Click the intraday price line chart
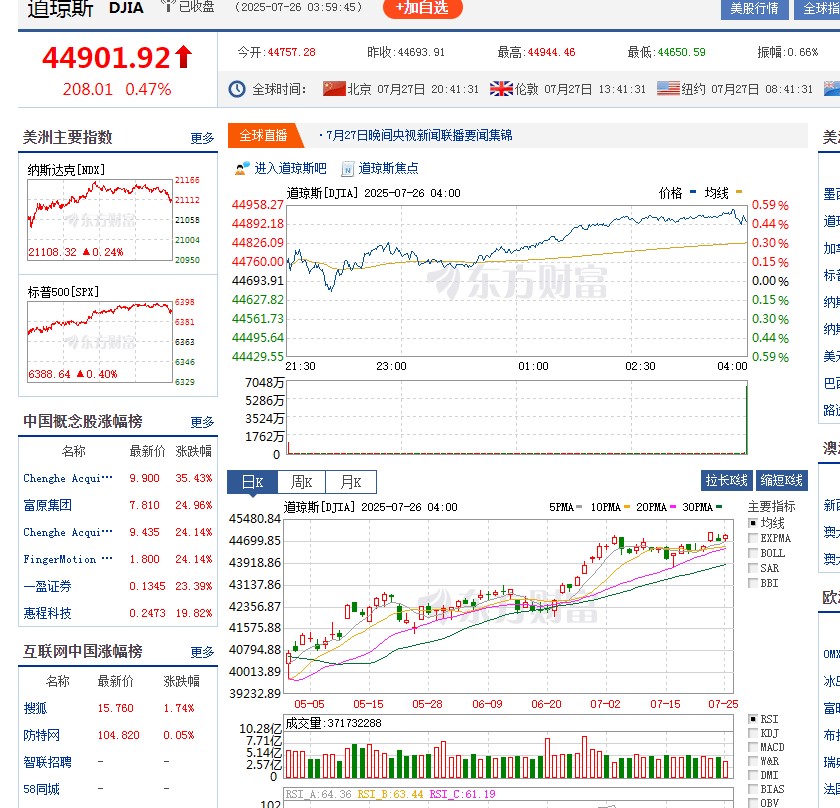 pos(517,281)
